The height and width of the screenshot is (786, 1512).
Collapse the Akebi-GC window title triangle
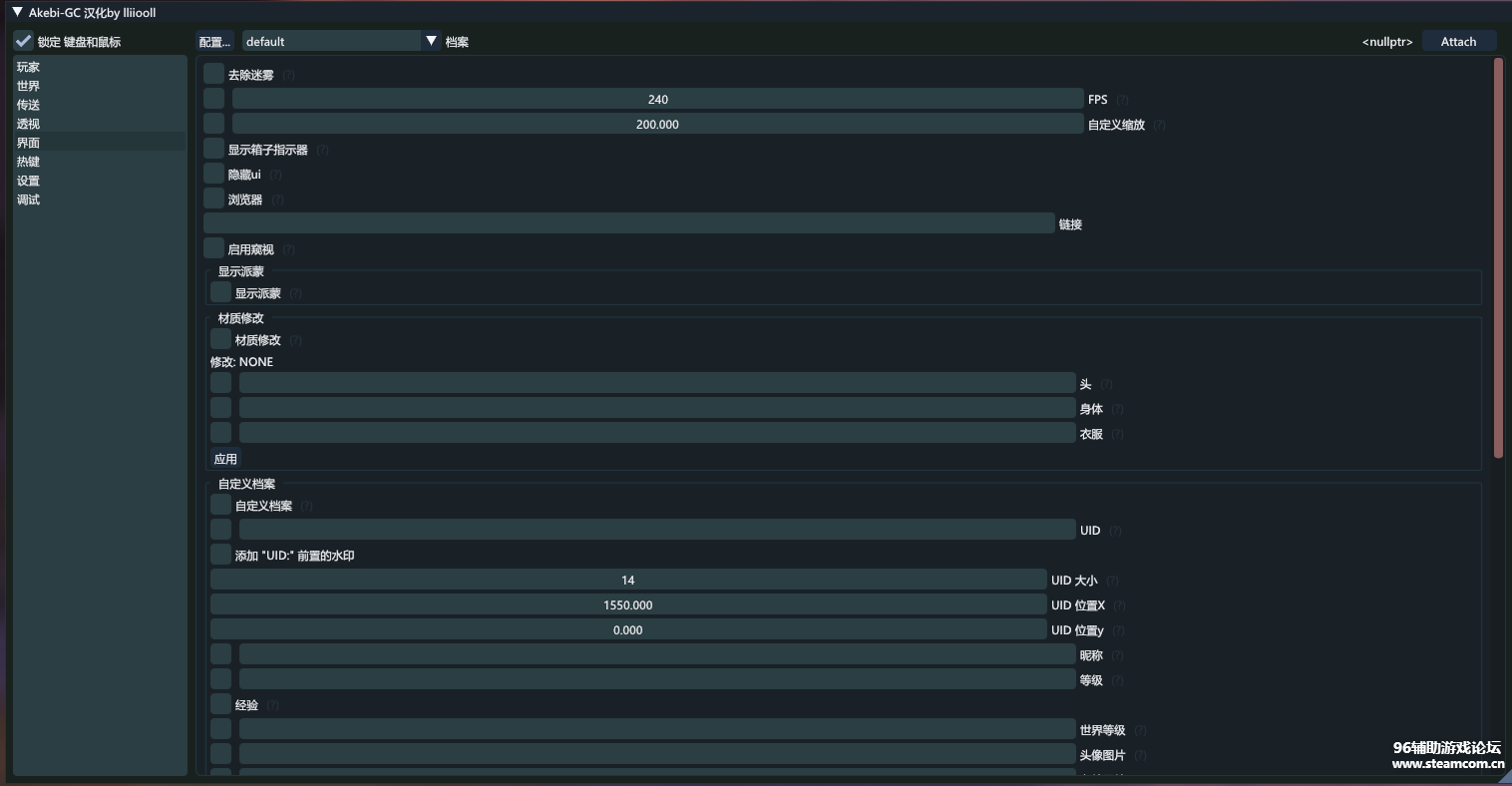17,13
